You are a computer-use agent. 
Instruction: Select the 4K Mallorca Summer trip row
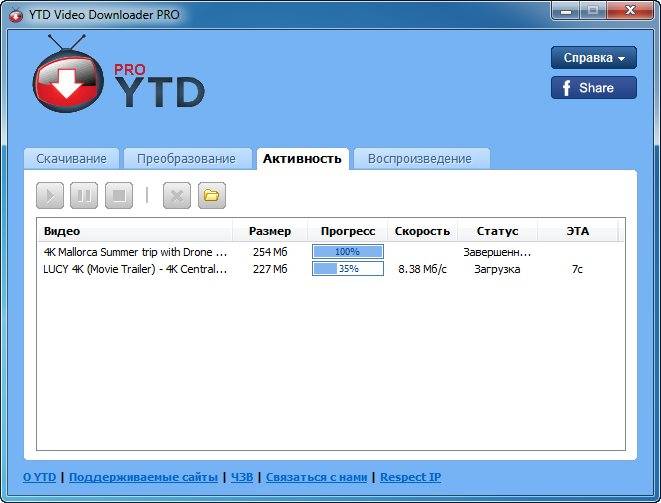coord(330,252)
